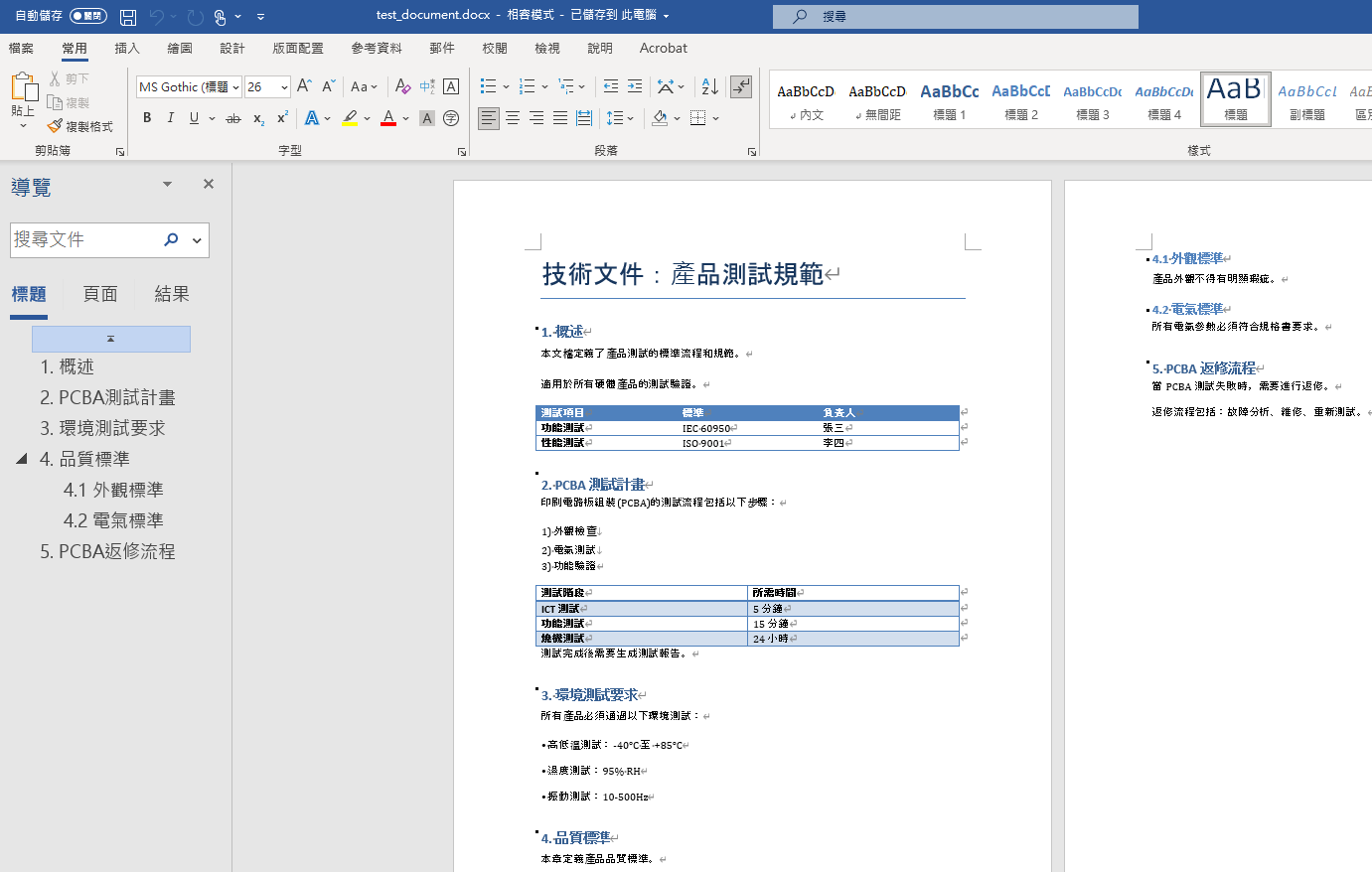1372x872 pixels.
Task: Switch to the 插入 (Insert) ribbon tab
Action: (127, 48)
